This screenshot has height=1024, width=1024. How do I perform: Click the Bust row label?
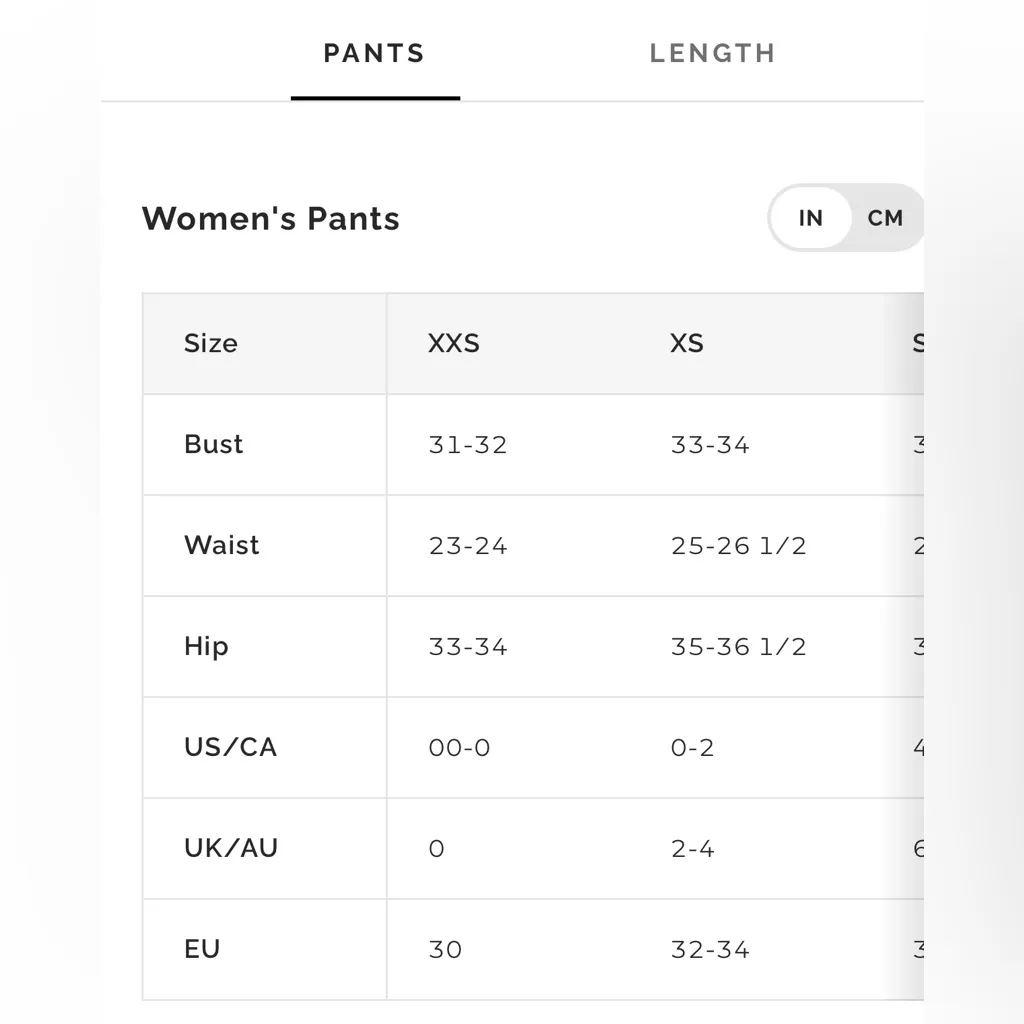[x=213, y=444]
